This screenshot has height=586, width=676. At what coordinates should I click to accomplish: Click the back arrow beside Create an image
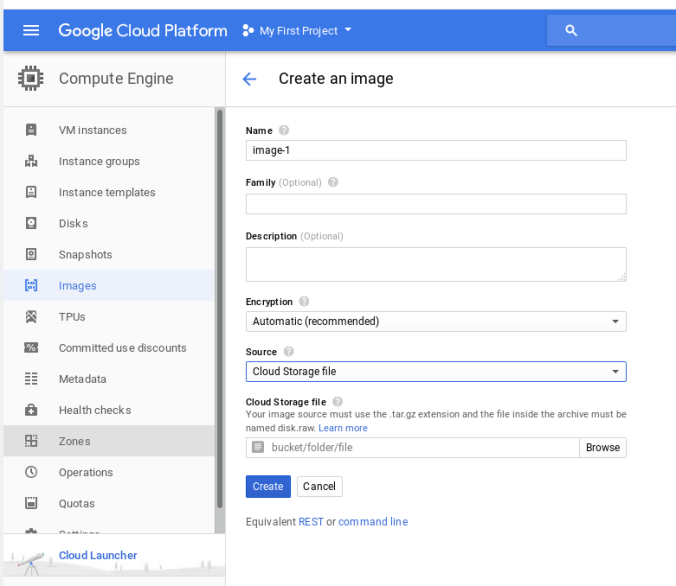[250, 79]
